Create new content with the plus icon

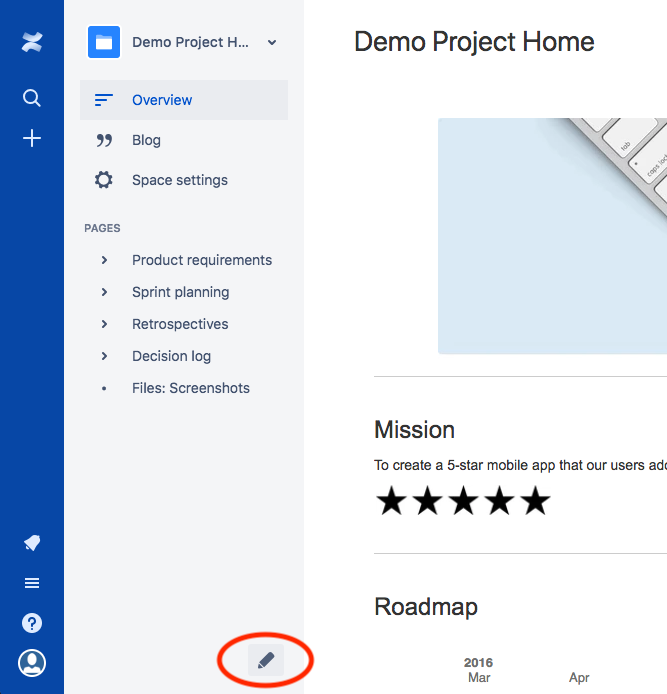[x=32, y=138]
